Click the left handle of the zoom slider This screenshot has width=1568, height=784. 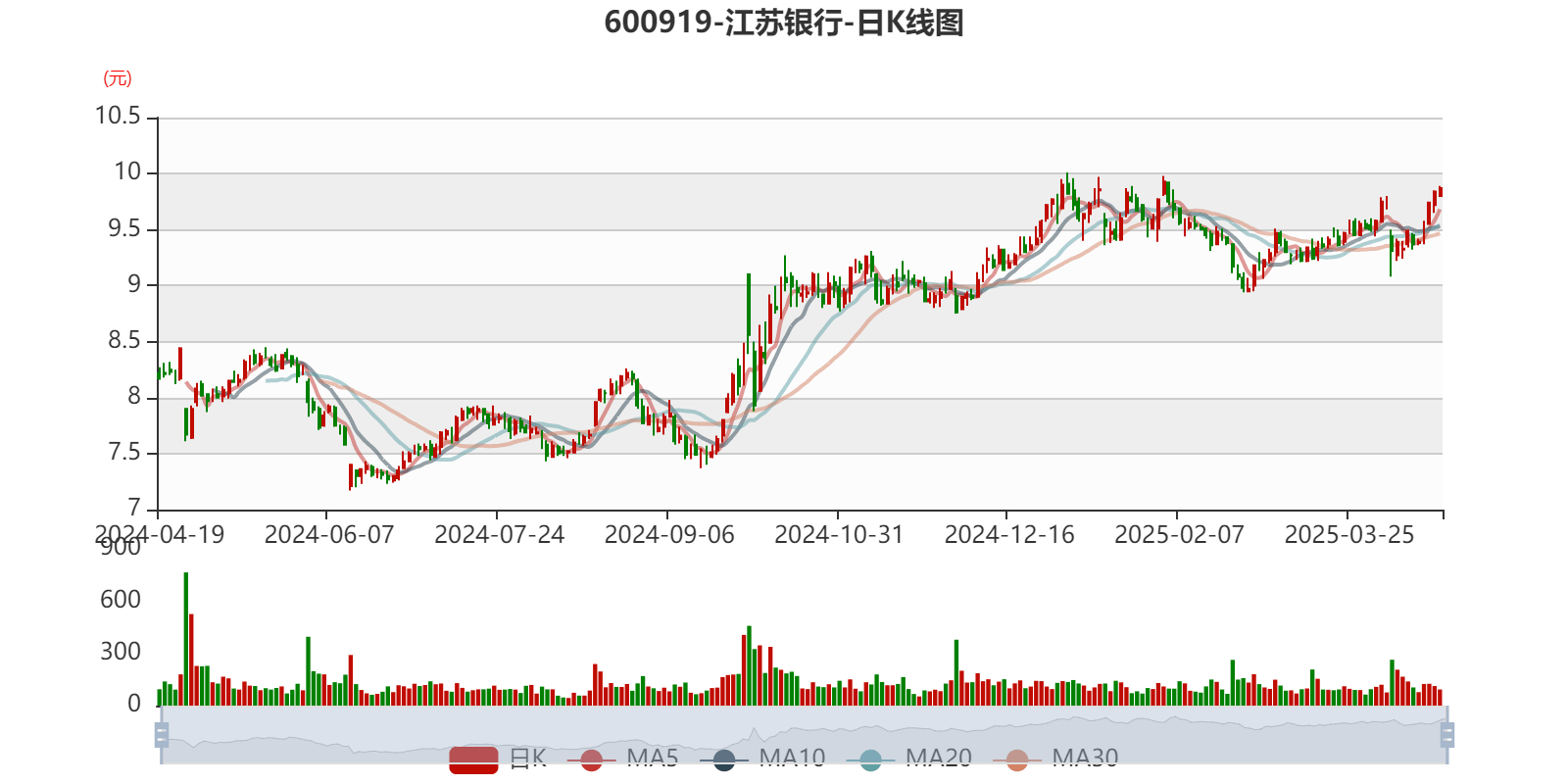pos(162,734)
